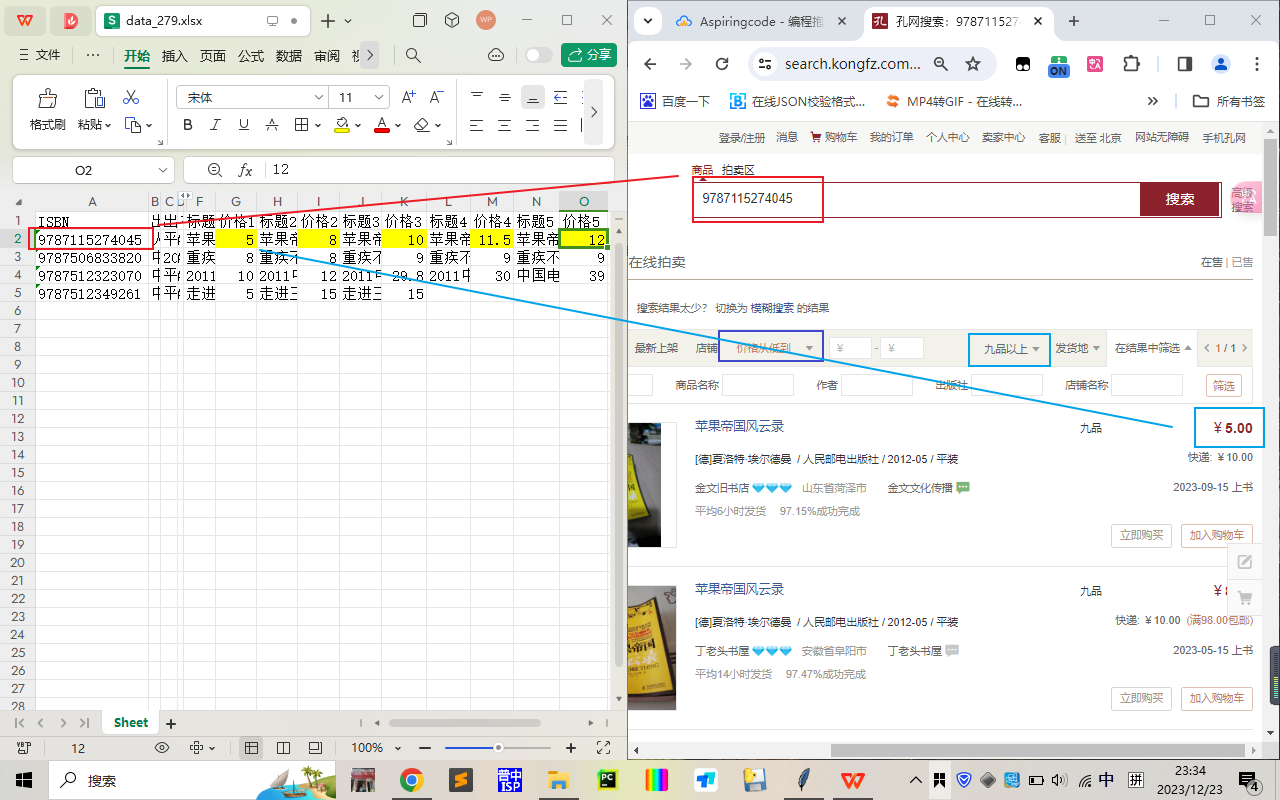
Task: Click the WPS cloud sync icon
Action: 496,55
